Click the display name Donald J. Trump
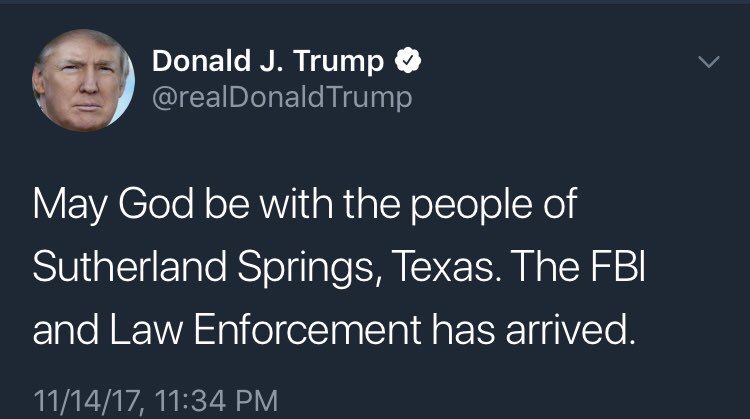The height and width of the screenshot is (419, 750). (269, 62)
